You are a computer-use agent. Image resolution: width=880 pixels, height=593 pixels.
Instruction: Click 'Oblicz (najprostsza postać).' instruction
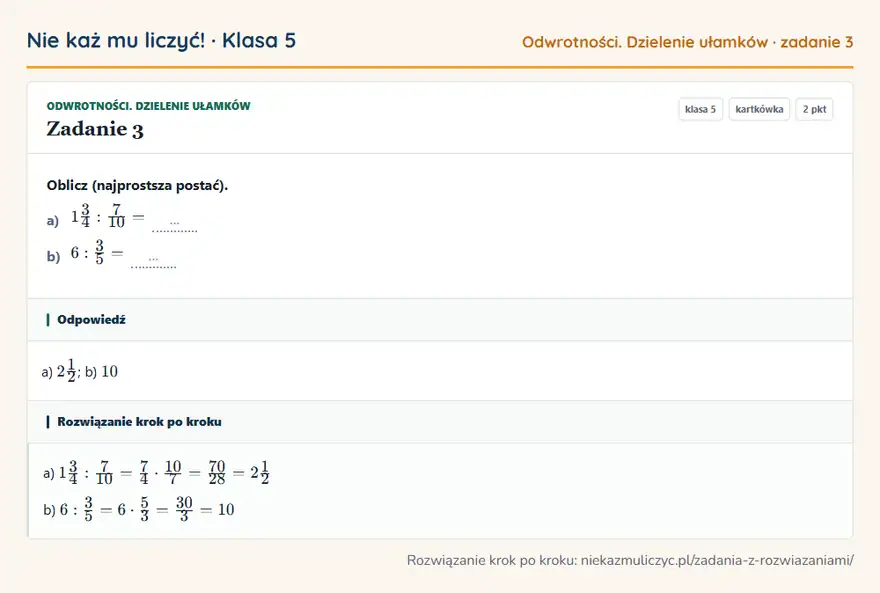138,186
